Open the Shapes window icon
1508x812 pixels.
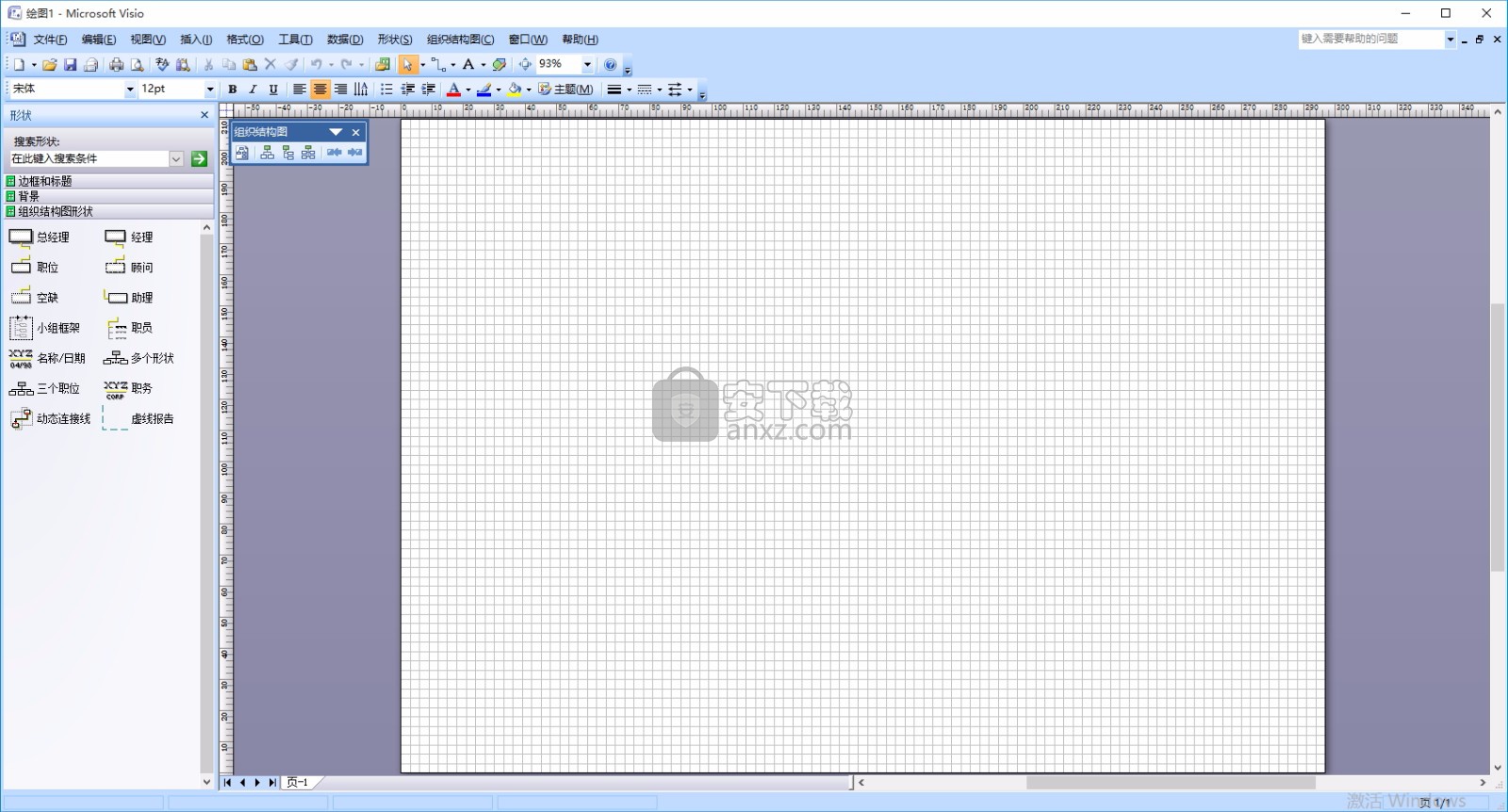383,65
